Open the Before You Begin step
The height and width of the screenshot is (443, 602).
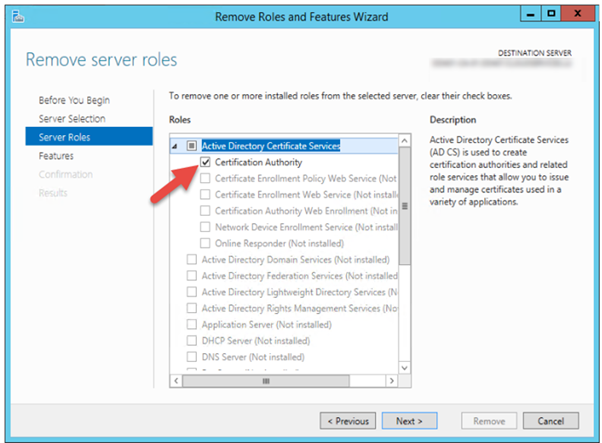point(74,100)
